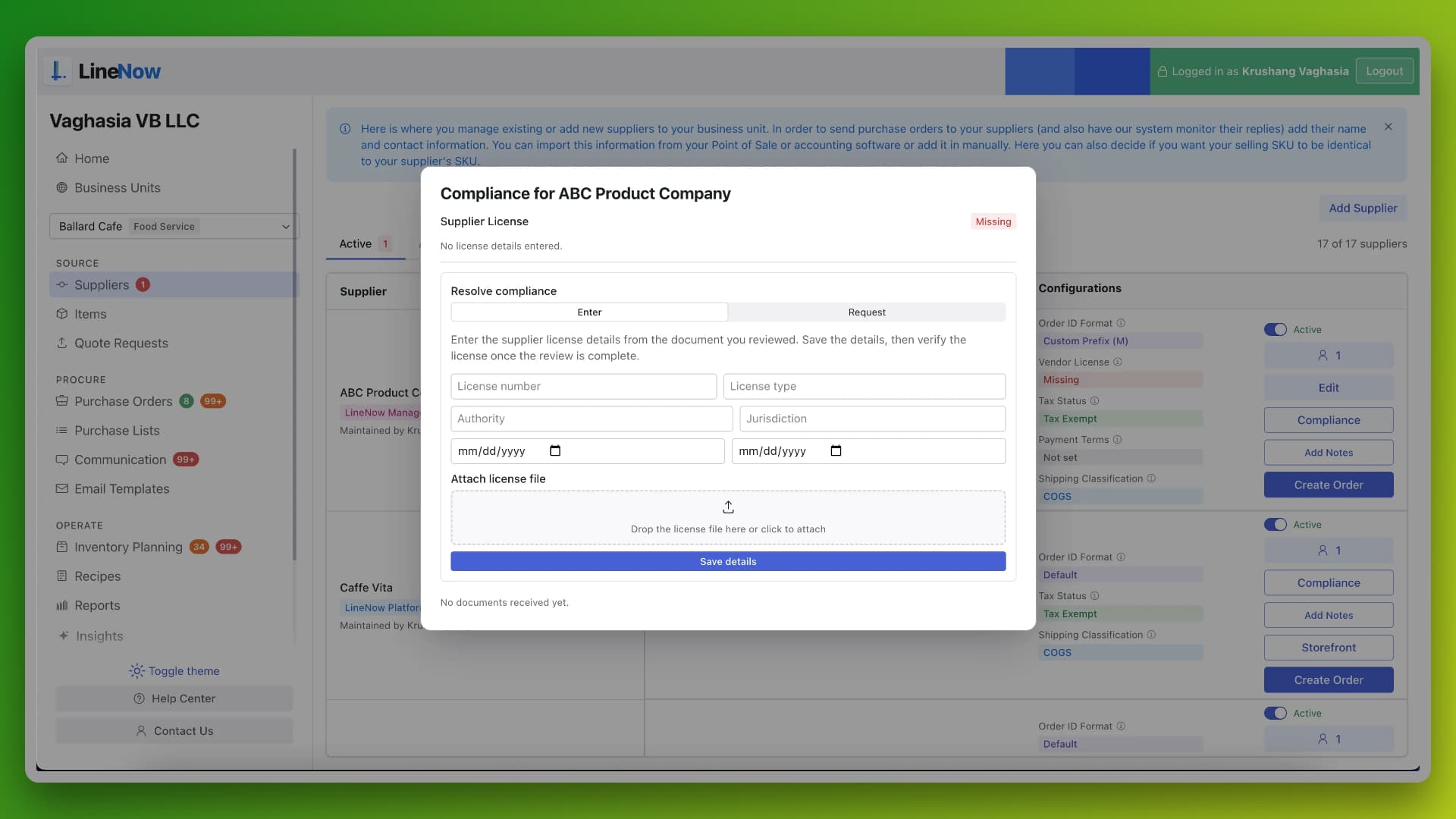Click the Contact Us person icon

[141, 732]
